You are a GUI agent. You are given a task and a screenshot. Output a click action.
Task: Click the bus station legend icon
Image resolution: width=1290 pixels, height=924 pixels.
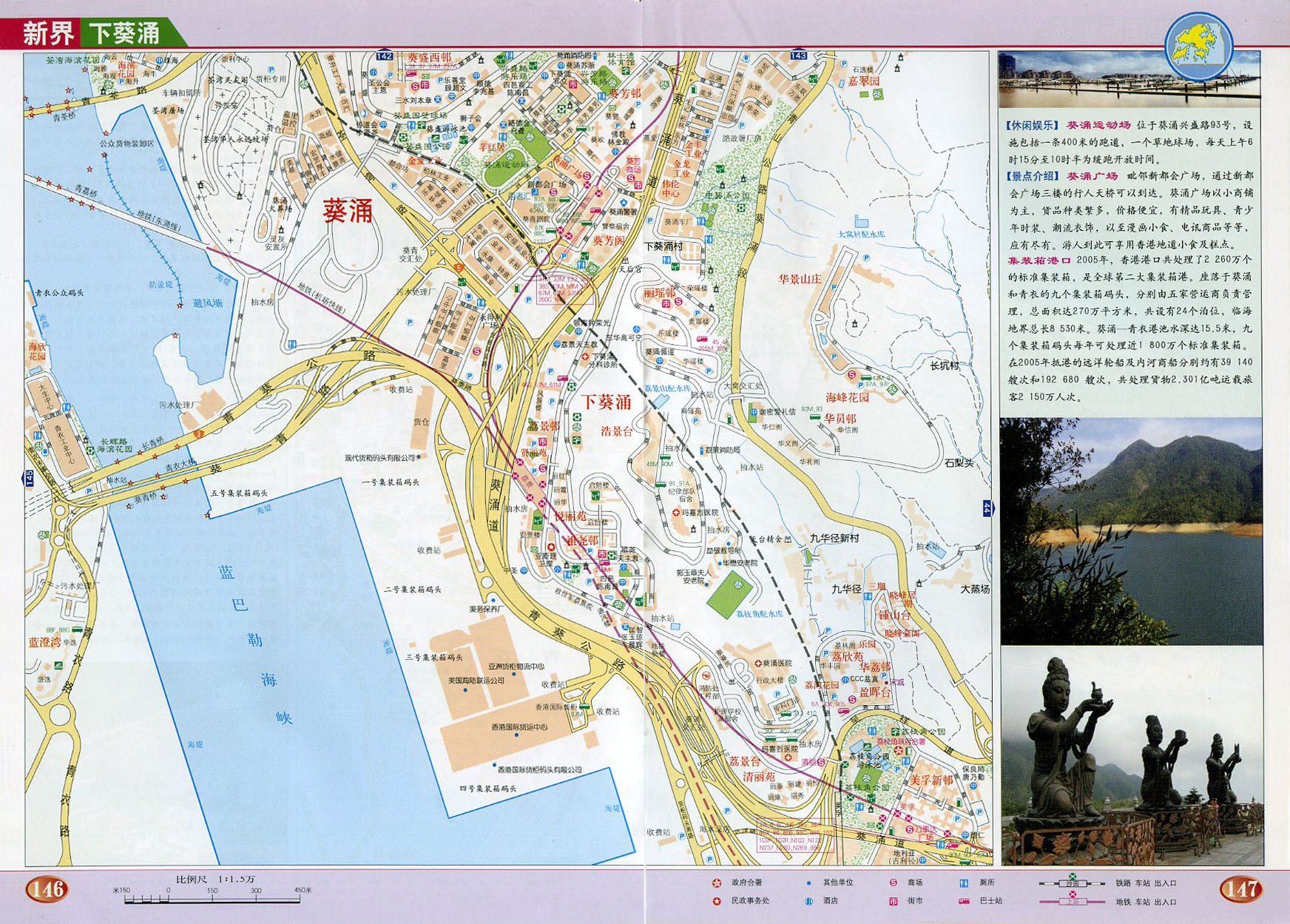(x=963, y=901)
